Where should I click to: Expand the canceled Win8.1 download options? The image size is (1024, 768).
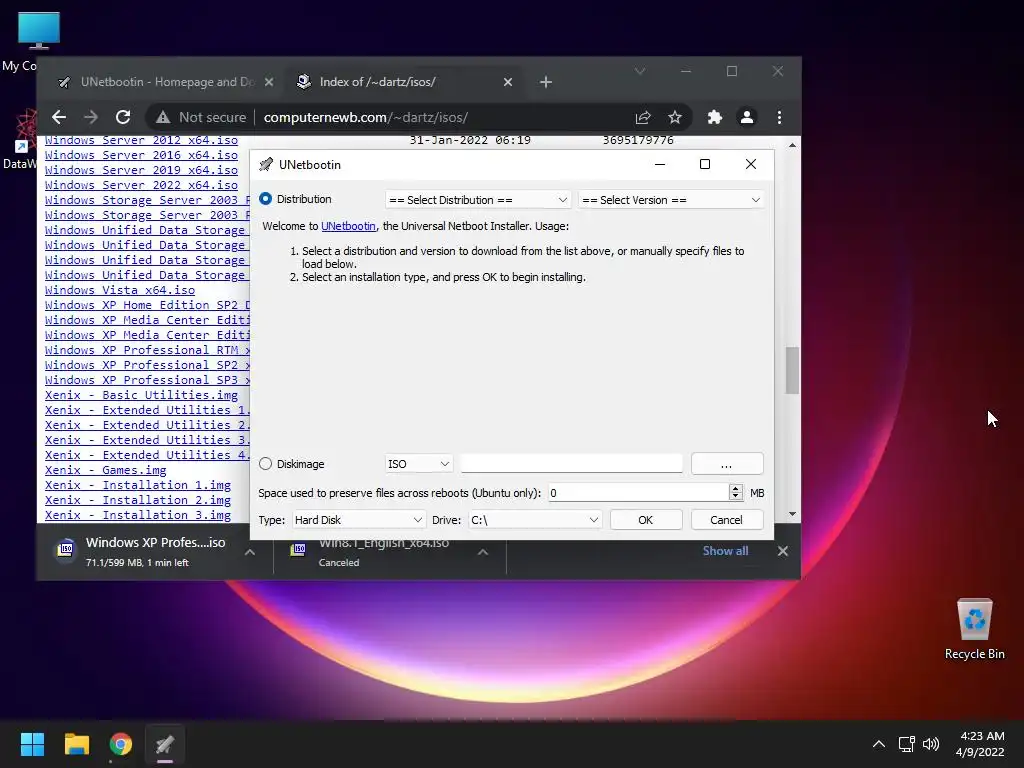(x=483, y=552)
